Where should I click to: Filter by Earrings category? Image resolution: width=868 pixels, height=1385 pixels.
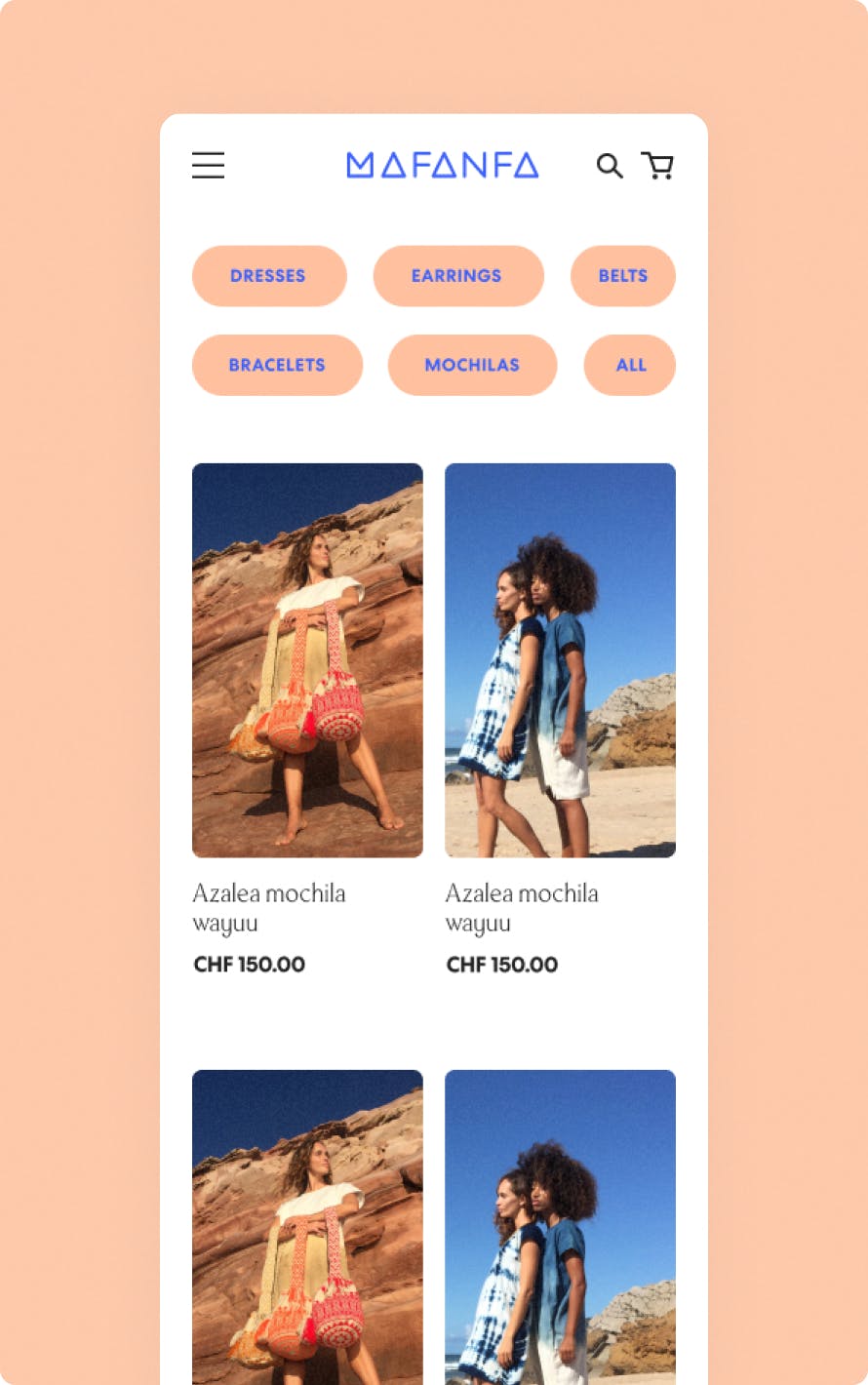(x=458, y=276)
